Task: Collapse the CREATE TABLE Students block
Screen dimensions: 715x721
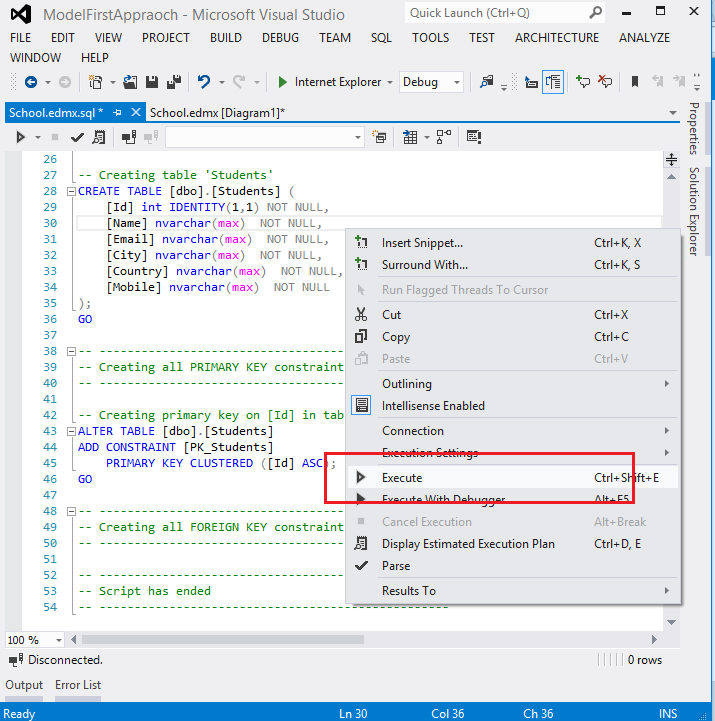Action: pyautogui.click(x=71, y=191)
